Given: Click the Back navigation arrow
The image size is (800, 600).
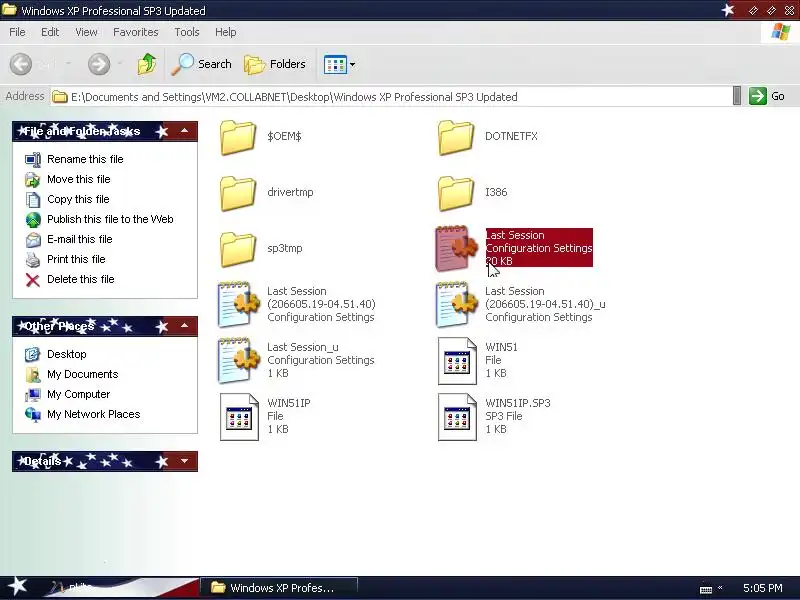Looking at the screenshot, I should 21,64.
